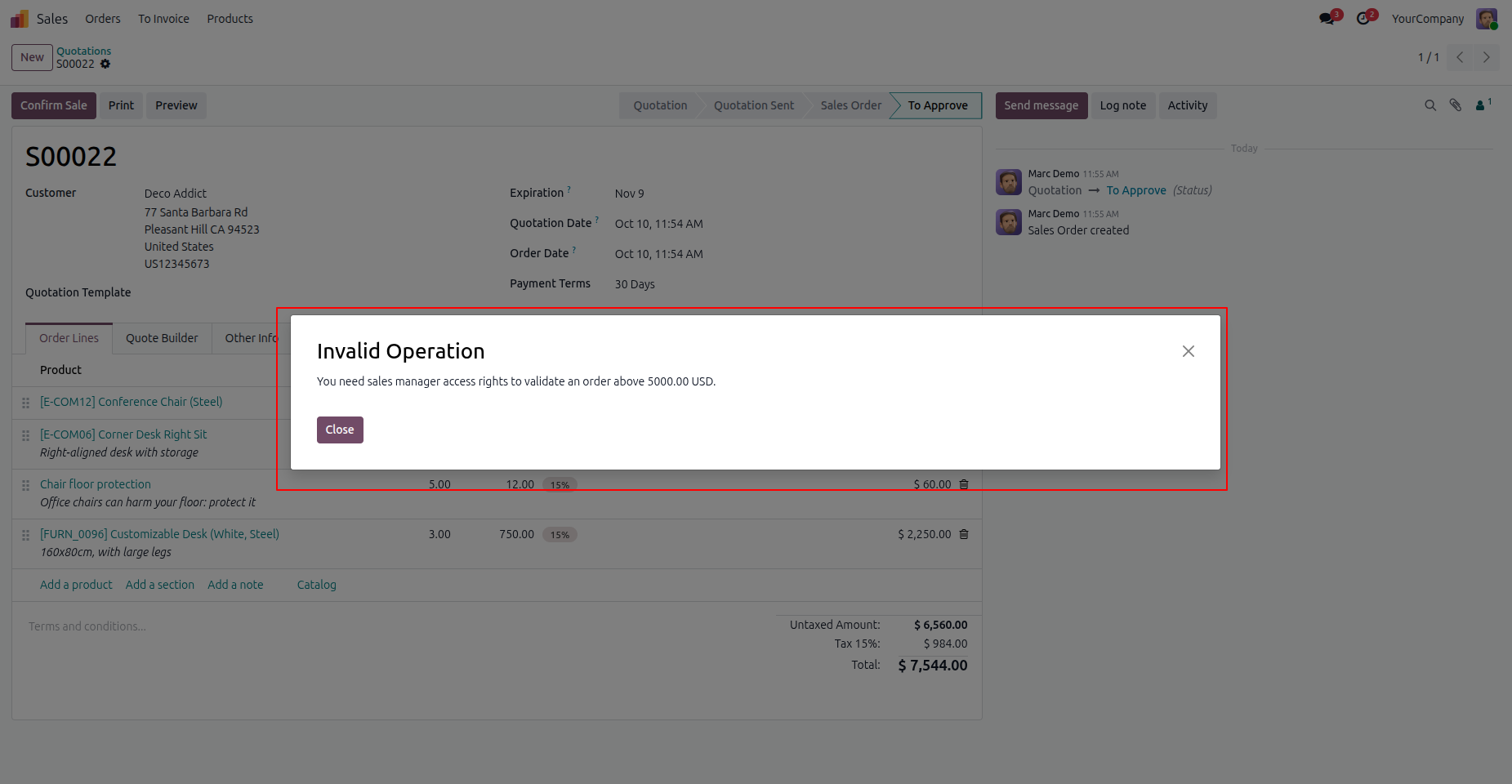This screenshot has width=1512, height=784.
Task: Open the followers icon
Action: tap(1483, 105)
